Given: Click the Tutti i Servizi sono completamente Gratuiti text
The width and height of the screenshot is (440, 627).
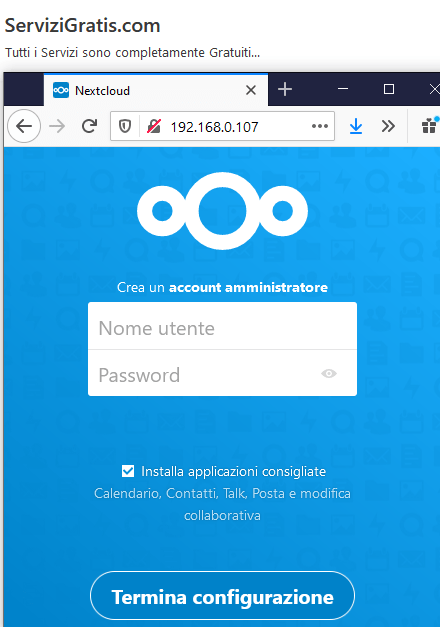Looking at the screenshot, I should pos(132,52).
